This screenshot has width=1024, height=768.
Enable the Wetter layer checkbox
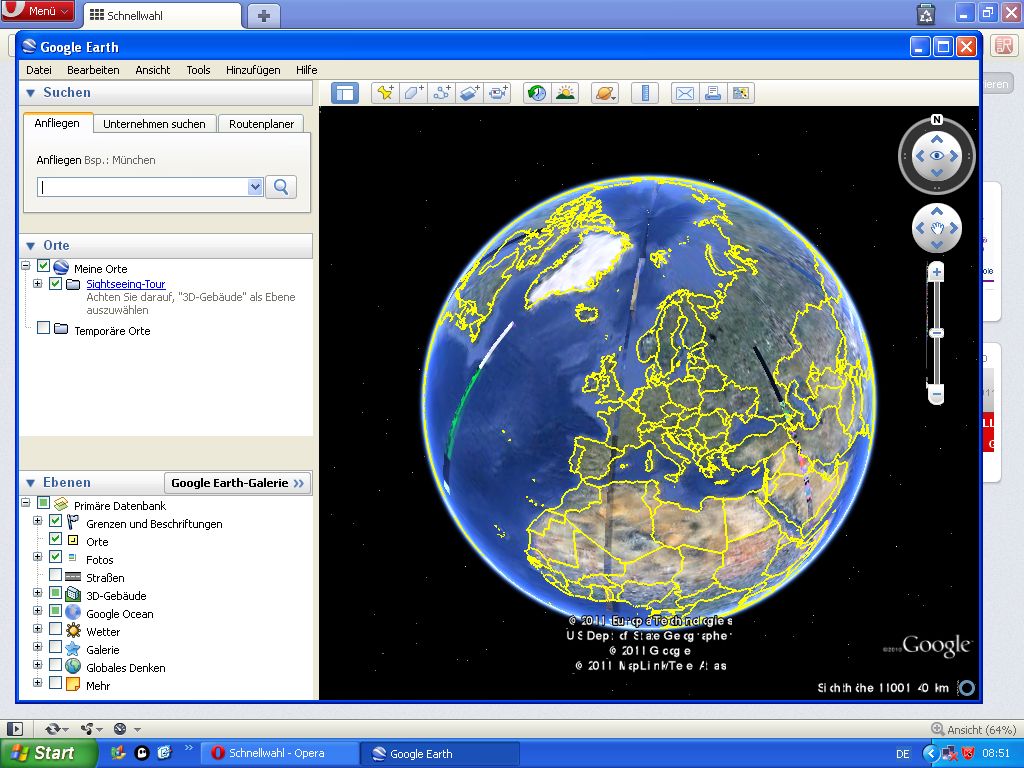click(x=56, y=629)
